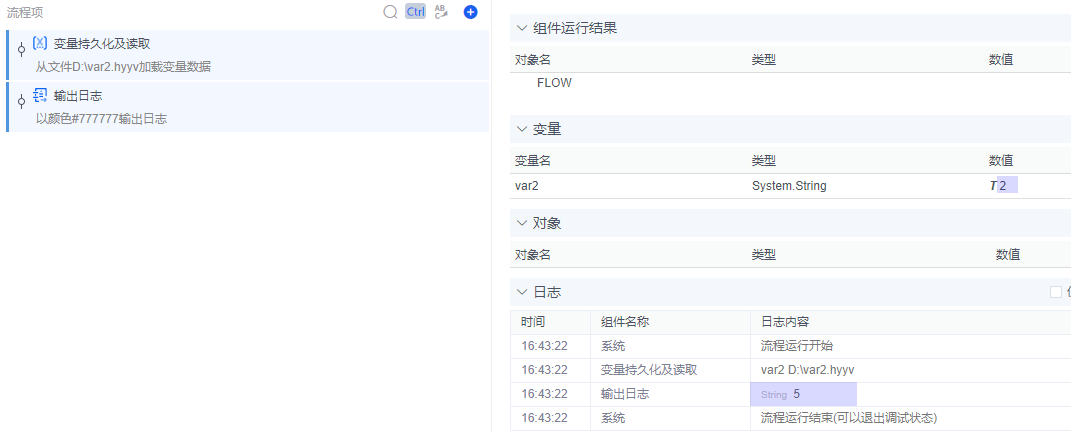Select the 变量持久化及读取 flow step

click(248, 55)
